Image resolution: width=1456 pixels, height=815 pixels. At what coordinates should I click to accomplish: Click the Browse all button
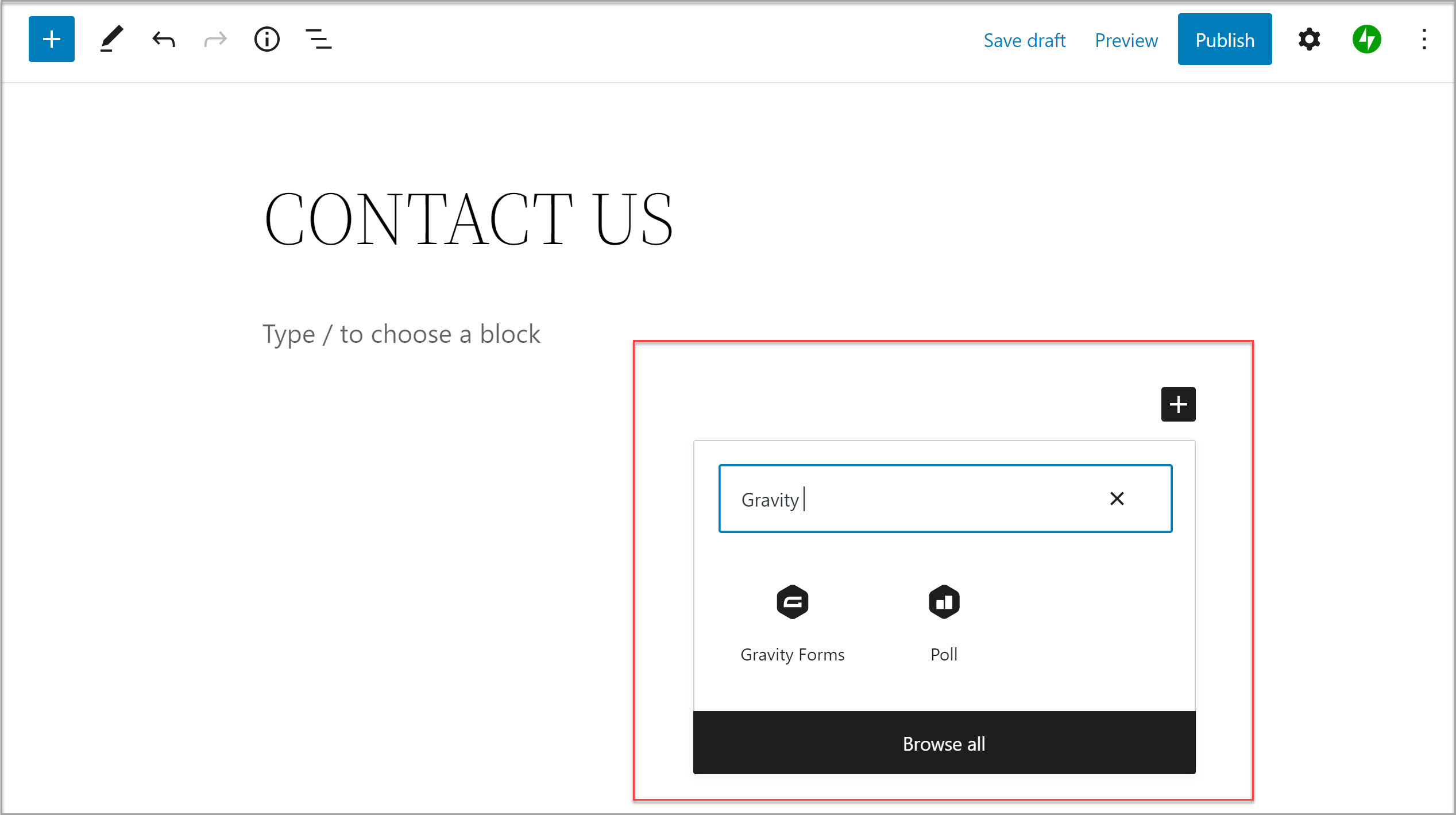pyautogui.click(x=944, y=743)
